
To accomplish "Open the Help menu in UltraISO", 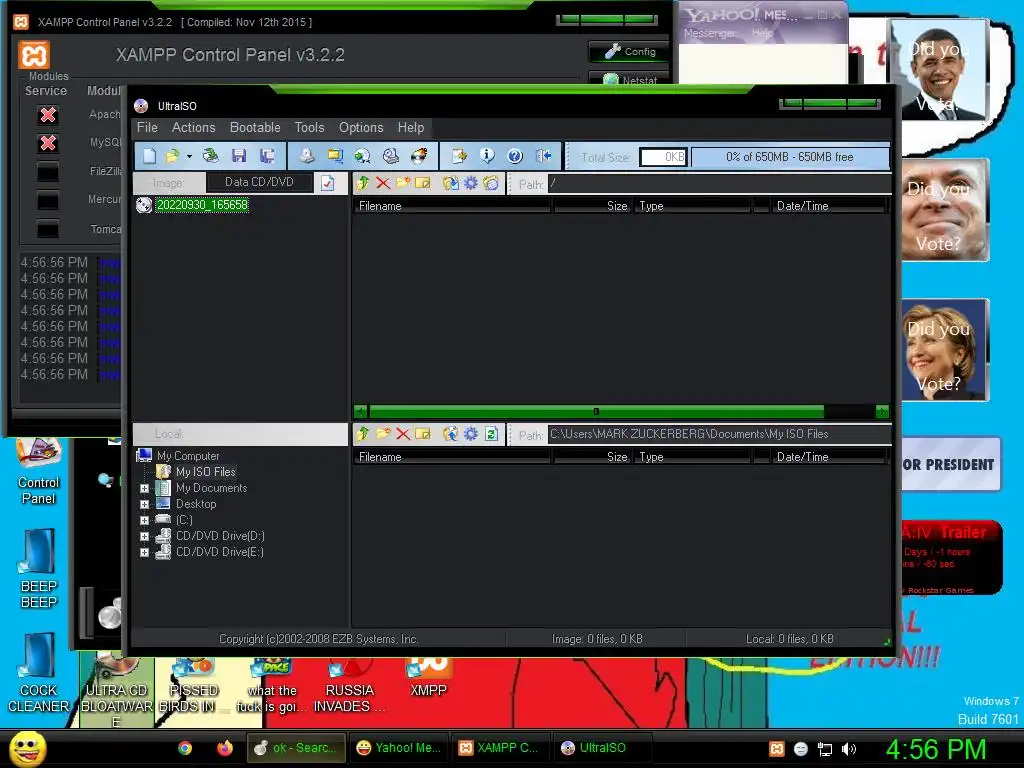I will pyautogui.click(x=411, y=127).
